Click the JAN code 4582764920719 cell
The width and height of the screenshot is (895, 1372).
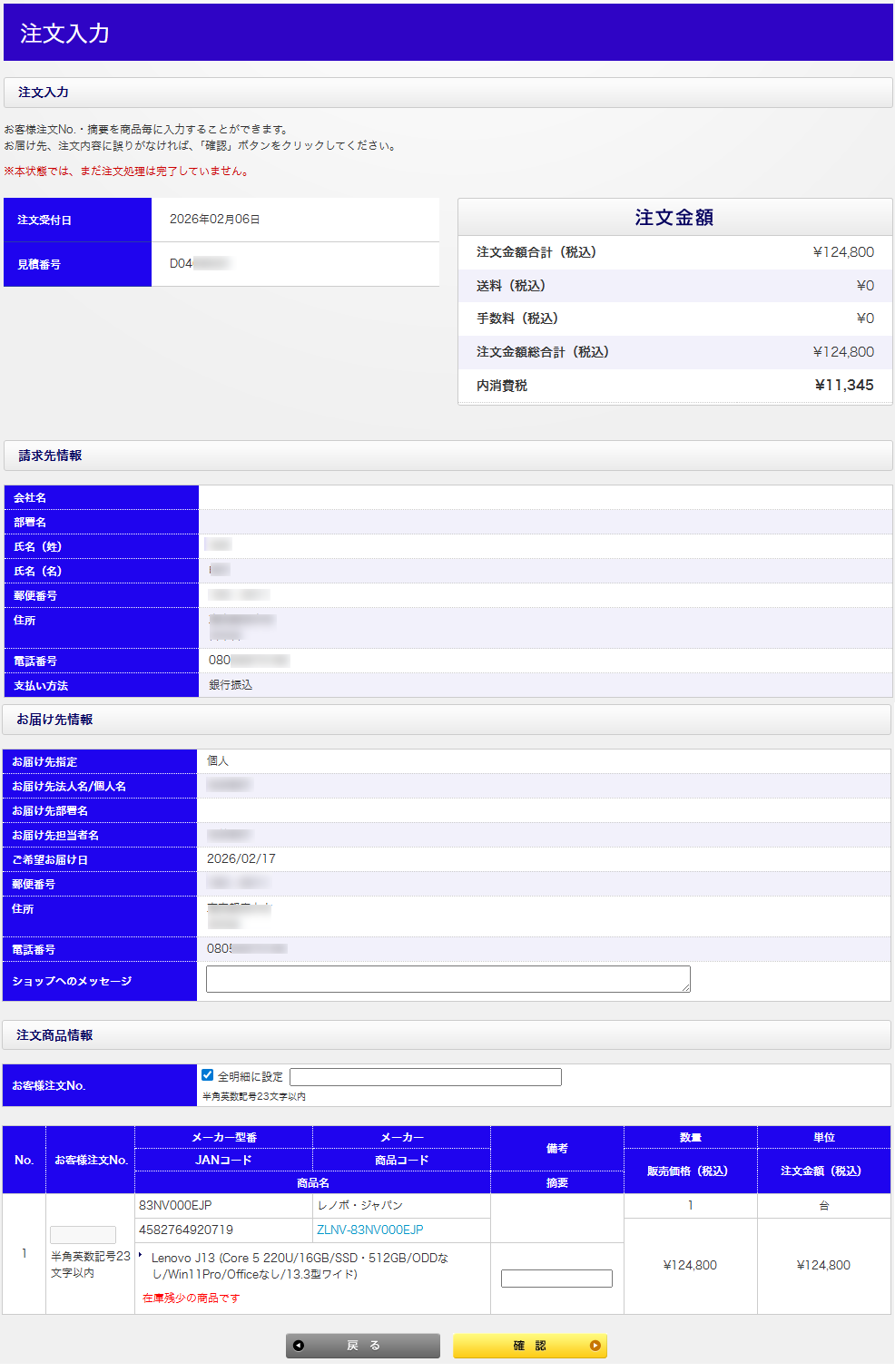tap(186, 1230)
